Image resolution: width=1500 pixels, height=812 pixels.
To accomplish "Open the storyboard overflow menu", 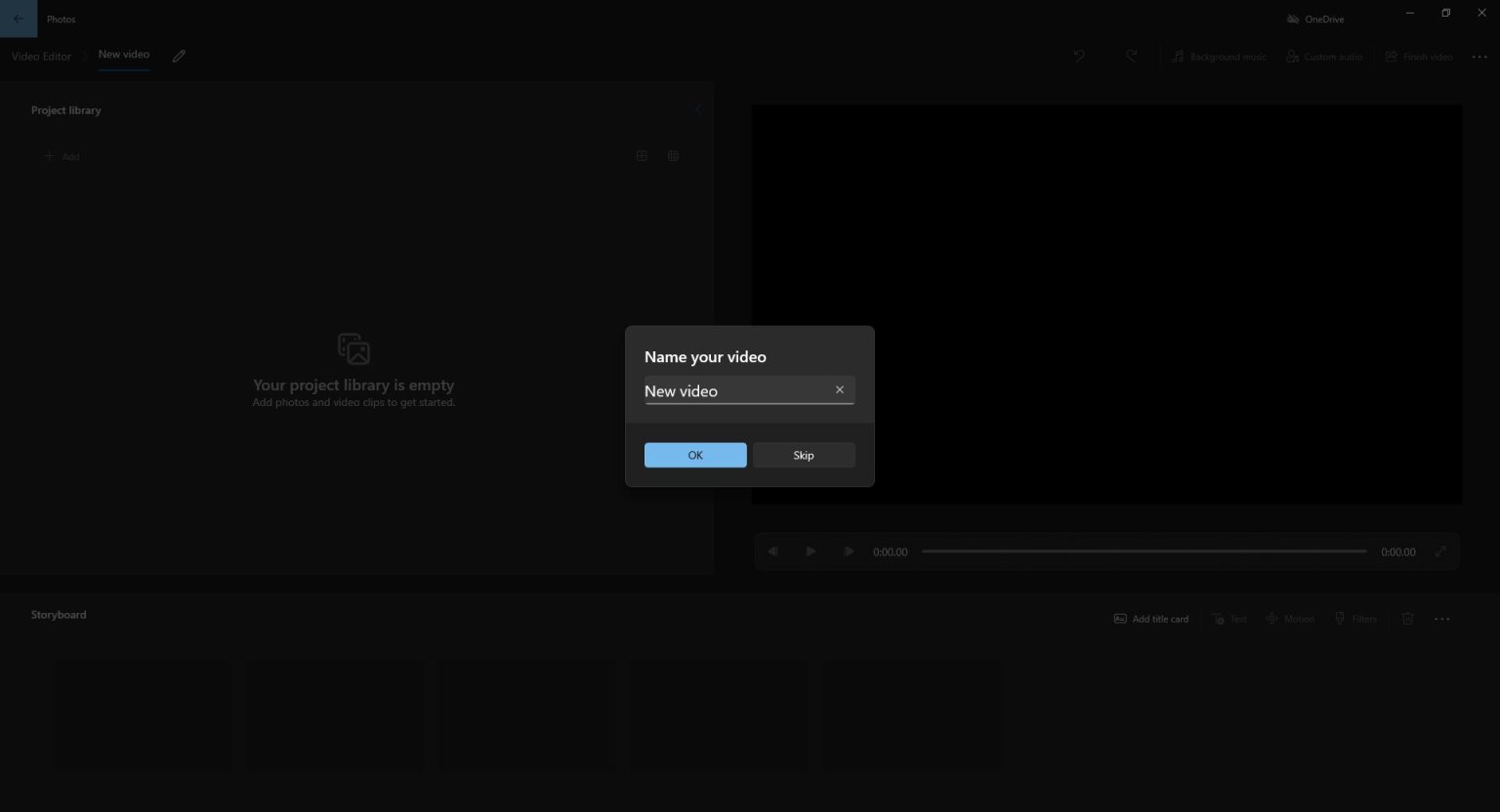I will [x=1442, y=618].
